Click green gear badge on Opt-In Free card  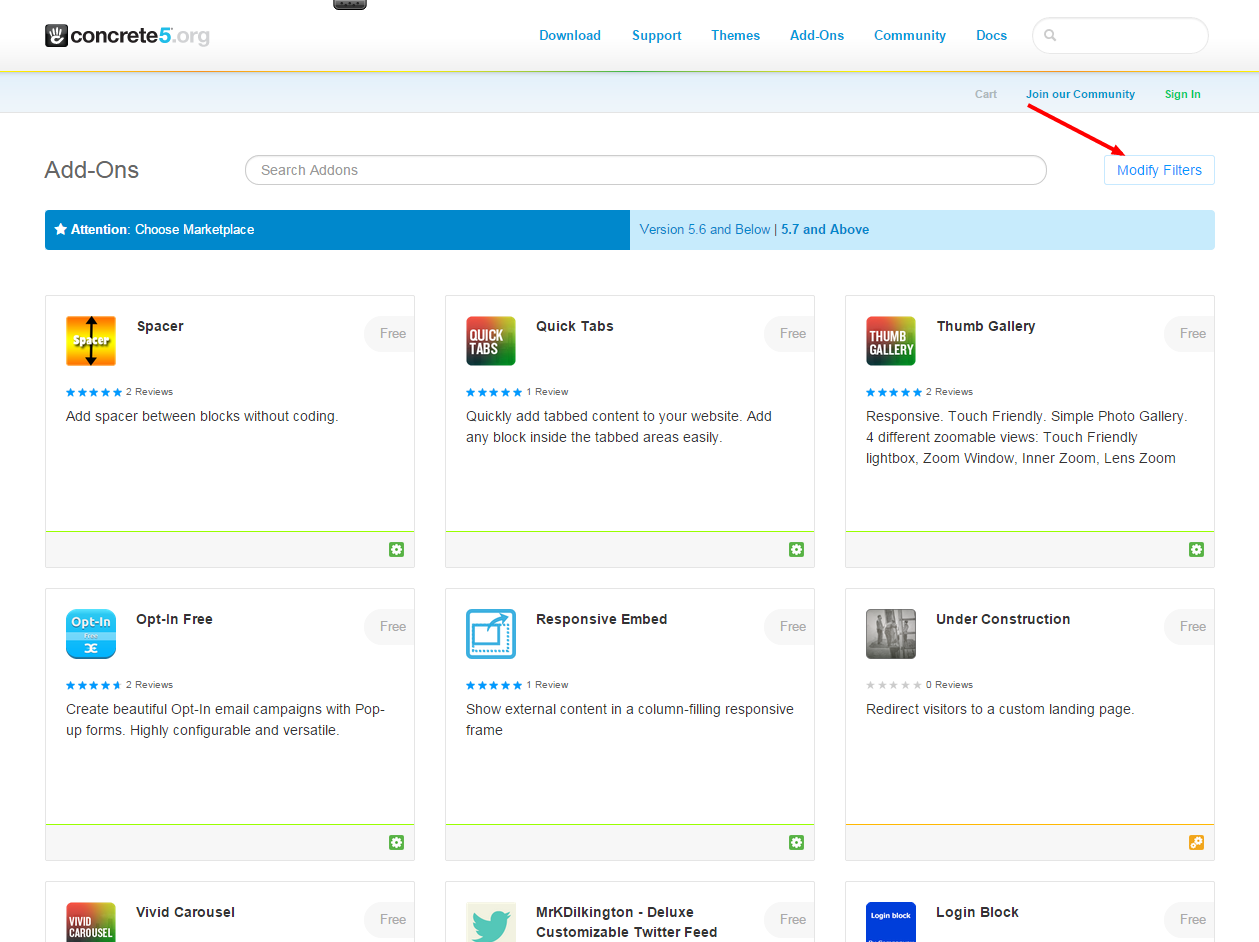pyautogui.click(x=397, y=843)
